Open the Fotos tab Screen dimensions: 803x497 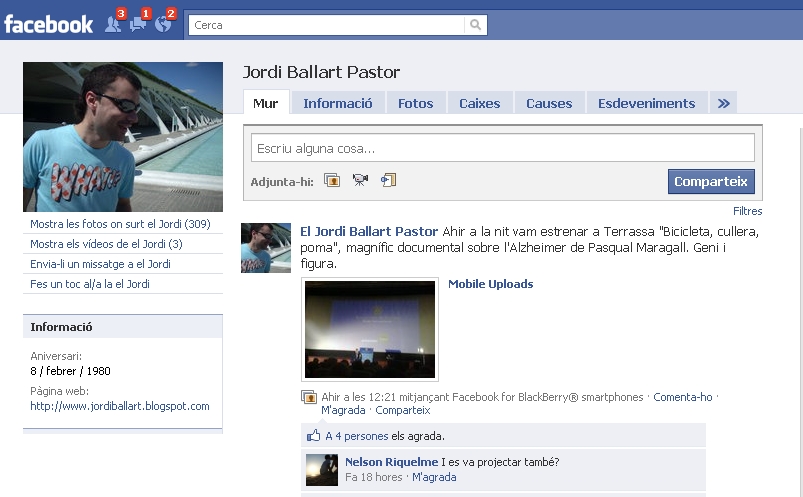(x=415, y=103)
